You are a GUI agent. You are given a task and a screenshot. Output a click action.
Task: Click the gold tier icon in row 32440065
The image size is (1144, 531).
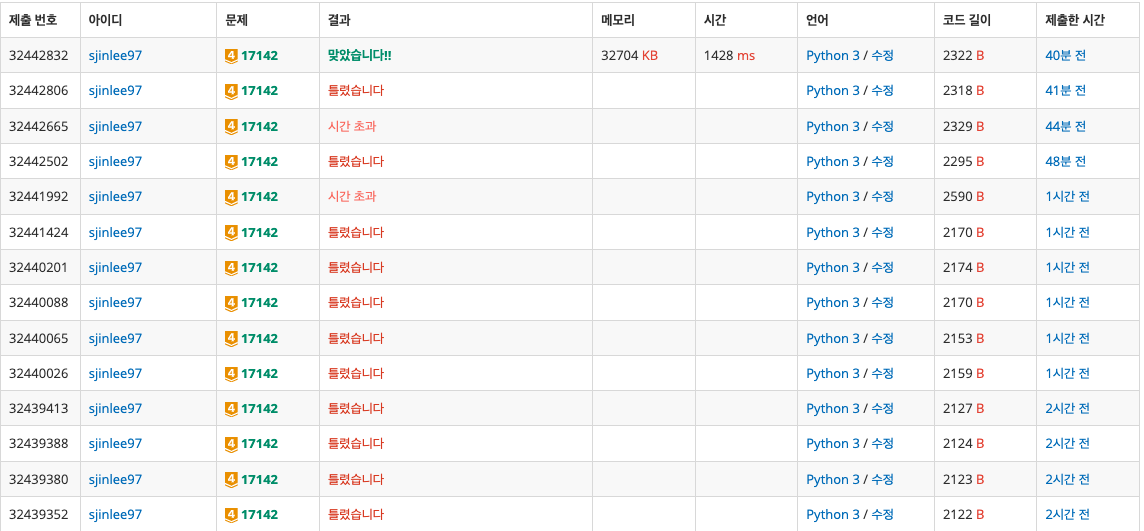(x=231, y=338)
